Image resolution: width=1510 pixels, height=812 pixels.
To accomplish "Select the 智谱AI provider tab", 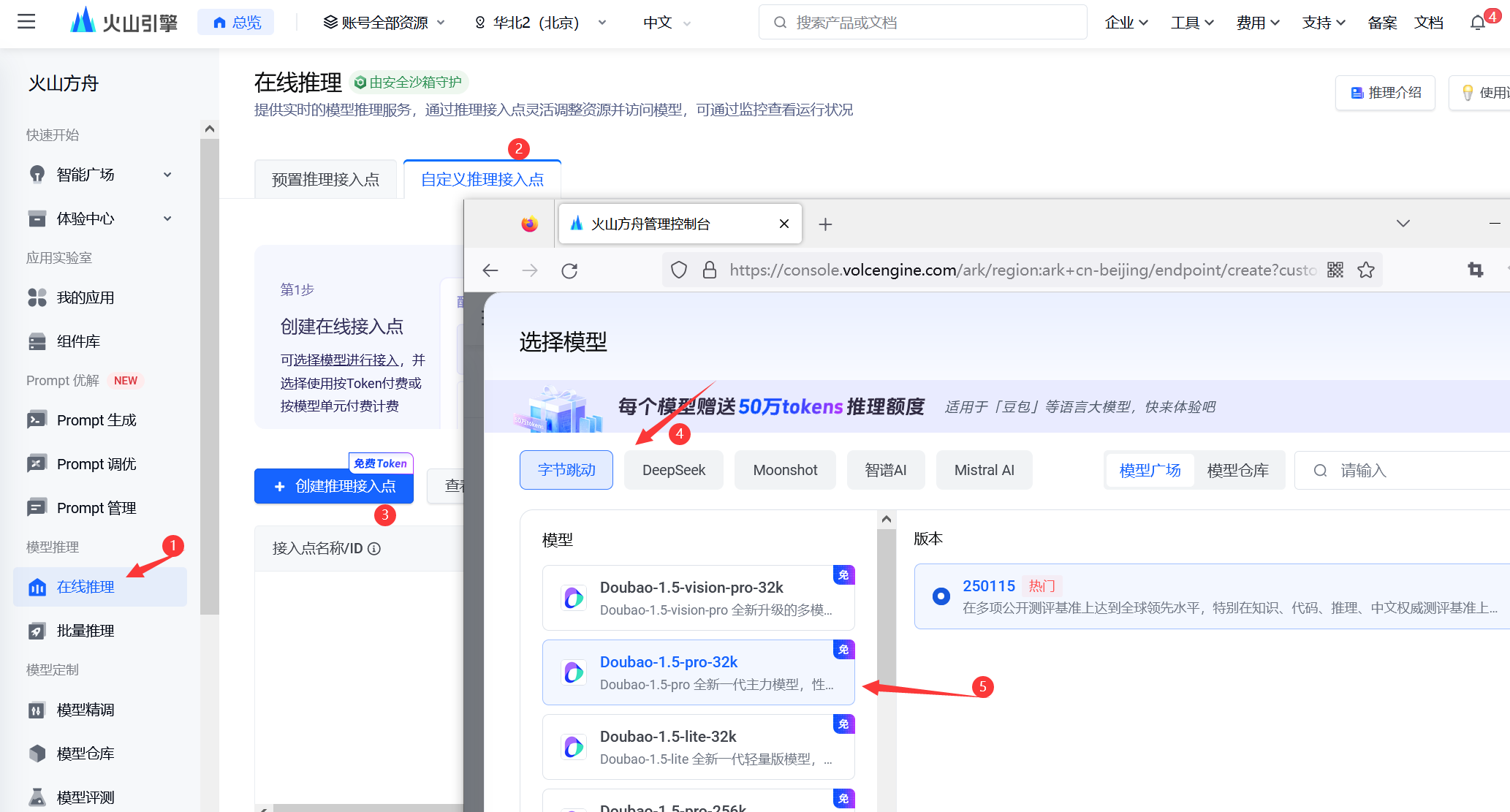I will (x=886, y=470).
